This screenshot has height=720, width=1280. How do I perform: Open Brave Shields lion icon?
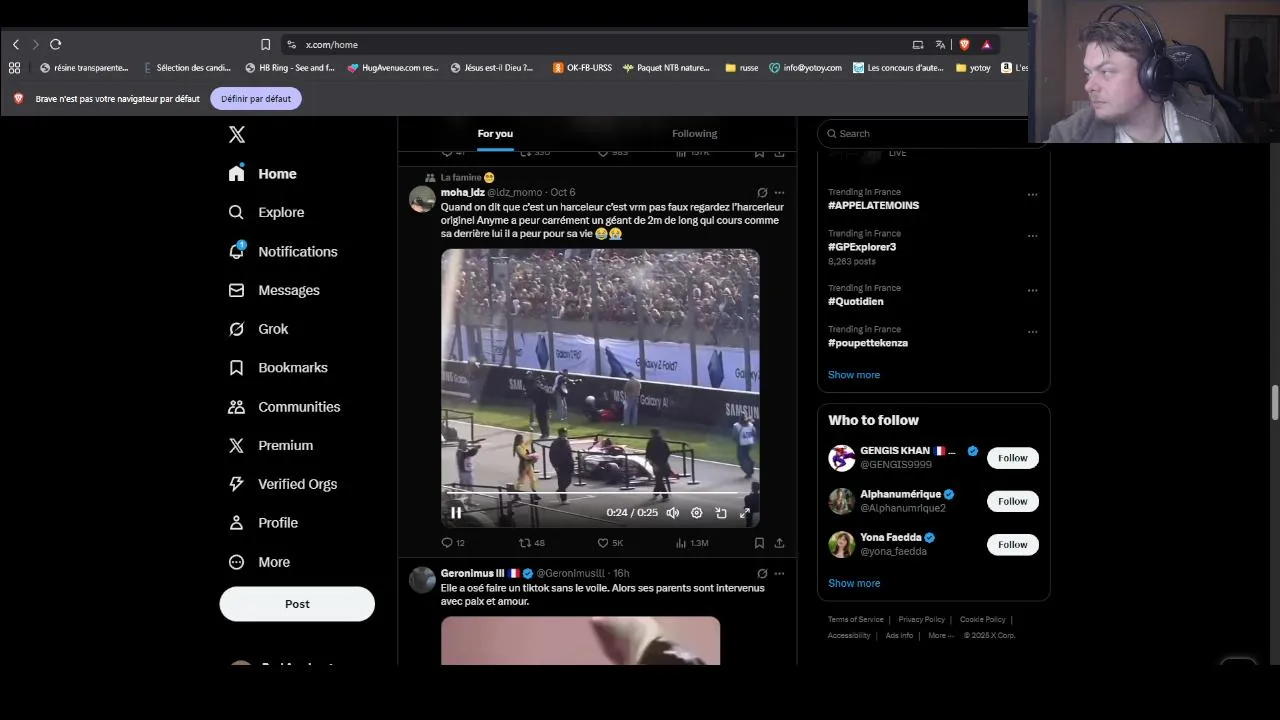pos(964,45)
